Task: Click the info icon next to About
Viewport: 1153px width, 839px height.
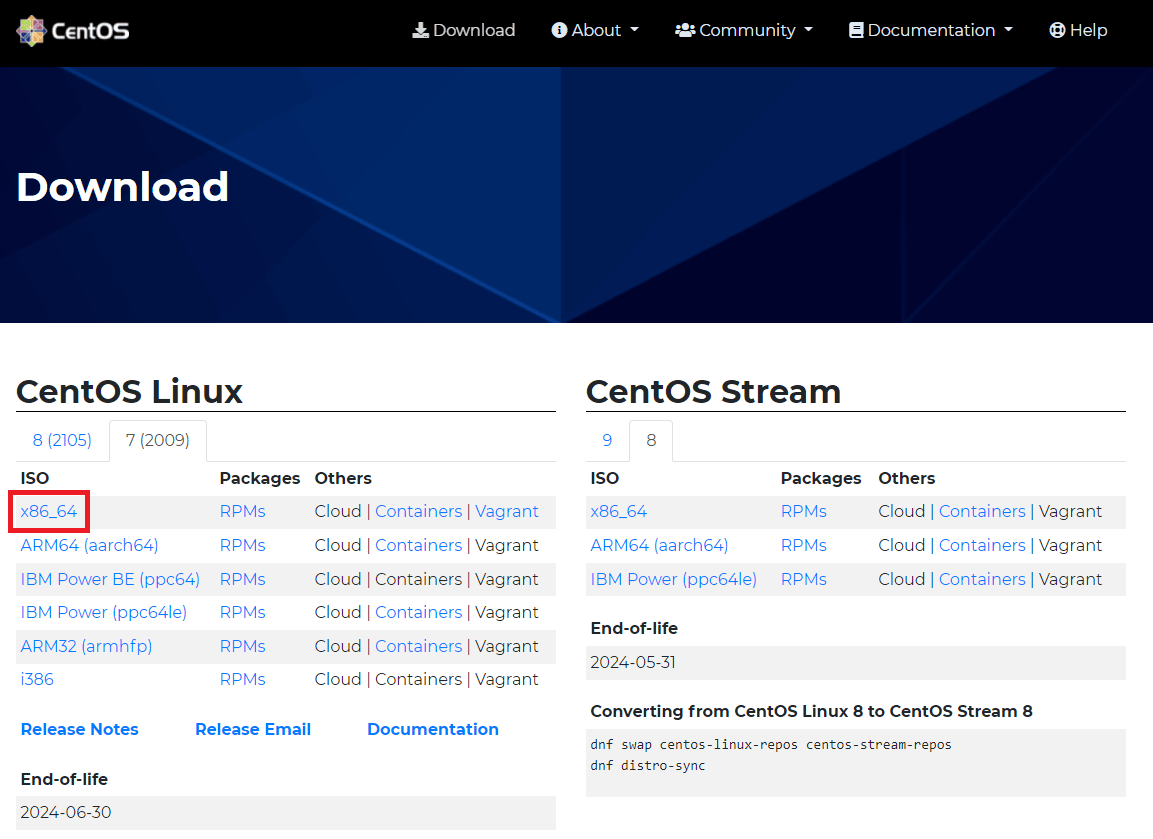Action: tap(559, 30)
